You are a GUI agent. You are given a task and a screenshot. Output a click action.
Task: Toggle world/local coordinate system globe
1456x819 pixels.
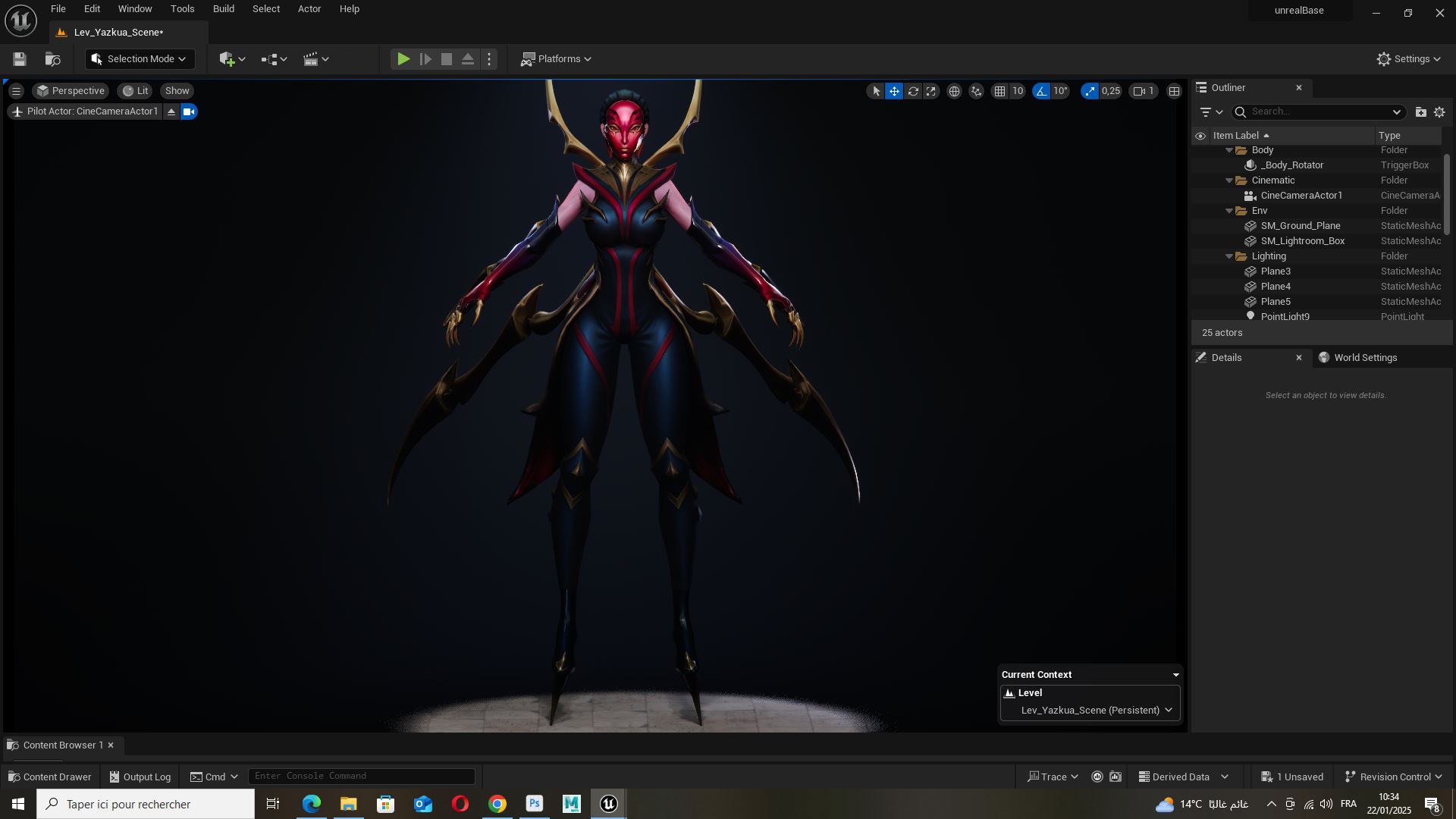pos(954,91)
